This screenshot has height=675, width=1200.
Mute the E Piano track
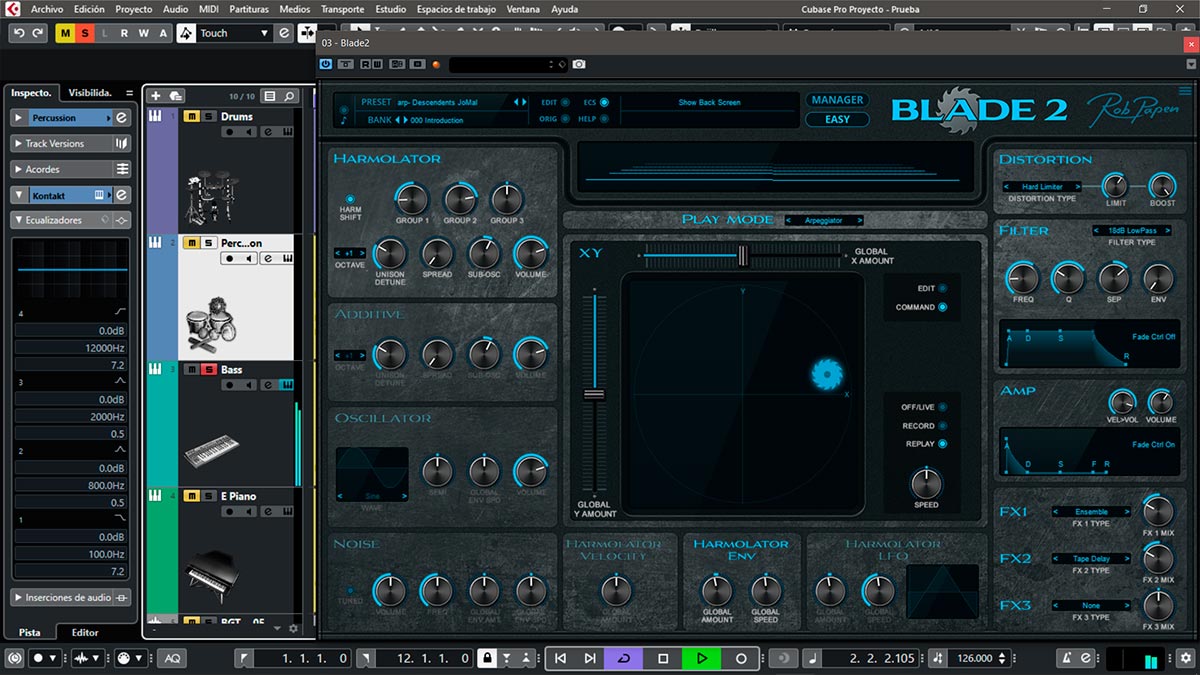[191, 496]
